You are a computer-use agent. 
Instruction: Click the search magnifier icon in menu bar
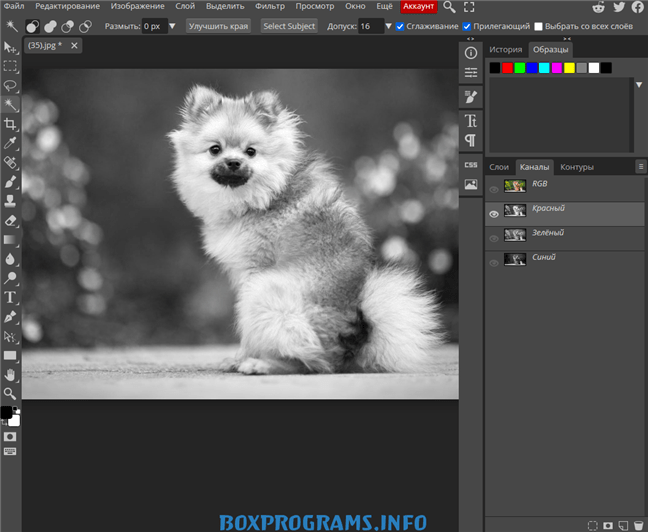click(x=449, y=7)
